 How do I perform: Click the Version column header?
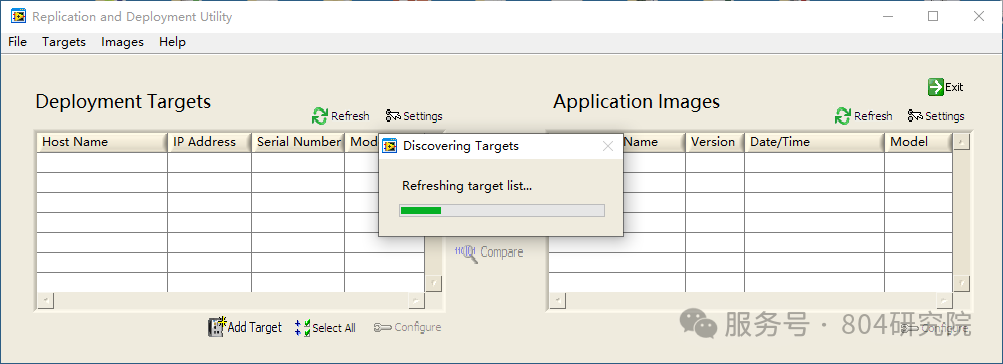pyautogui.click(x=715, y=142)
